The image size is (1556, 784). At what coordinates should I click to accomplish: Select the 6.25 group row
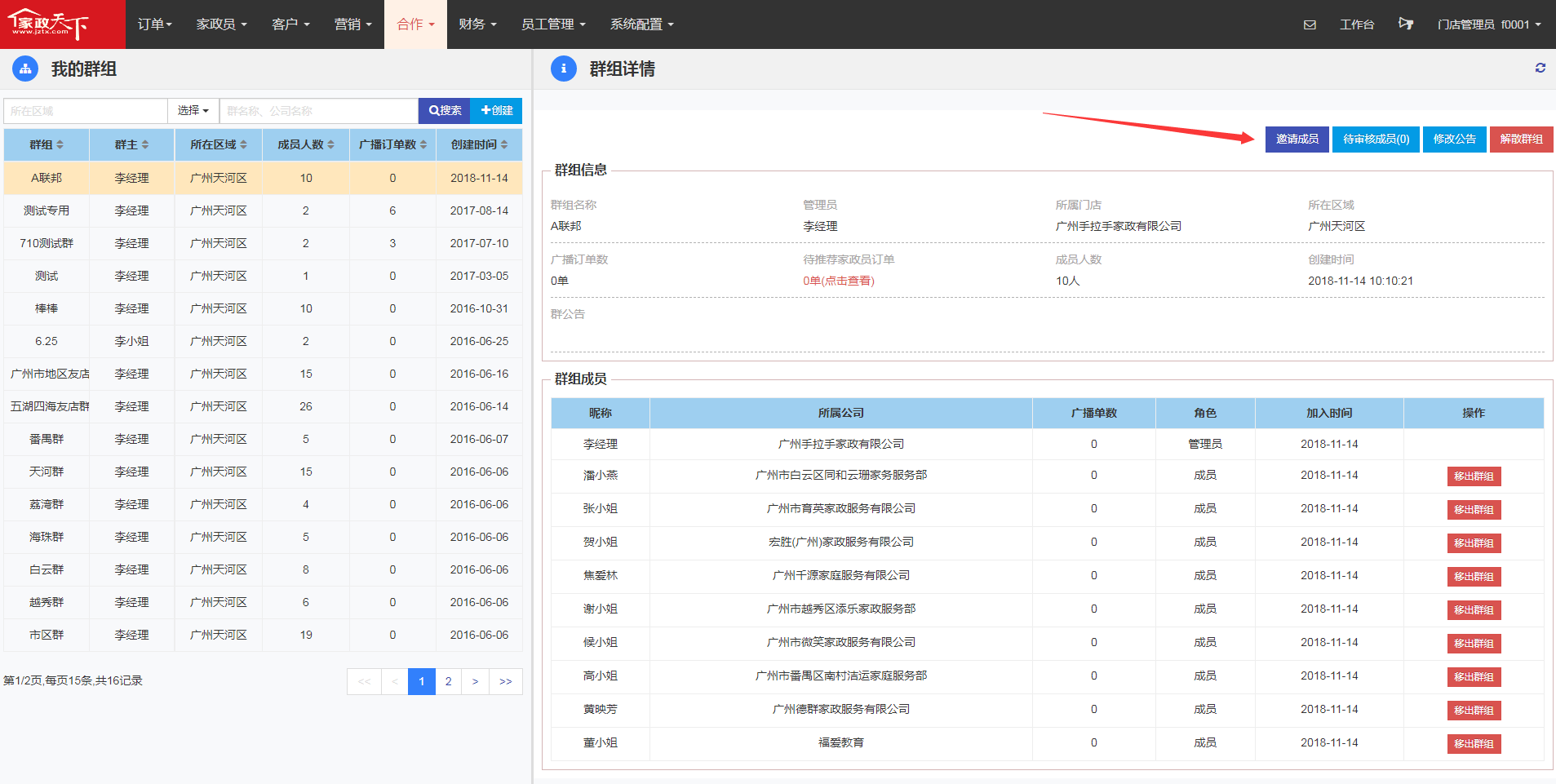[x=263, y=341]
